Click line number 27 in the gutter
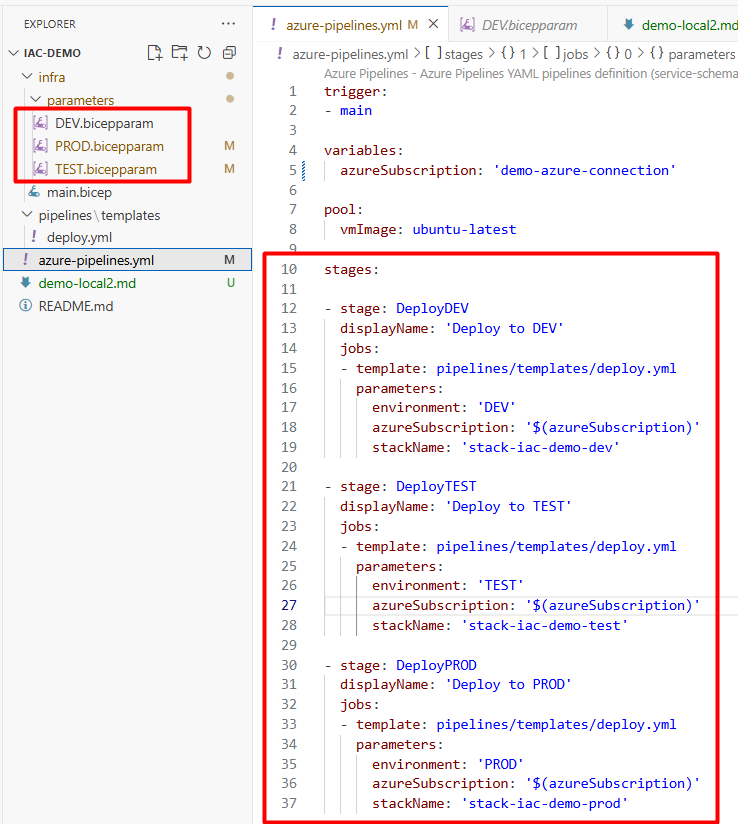The image size is (738, 824). click(288, 605)
